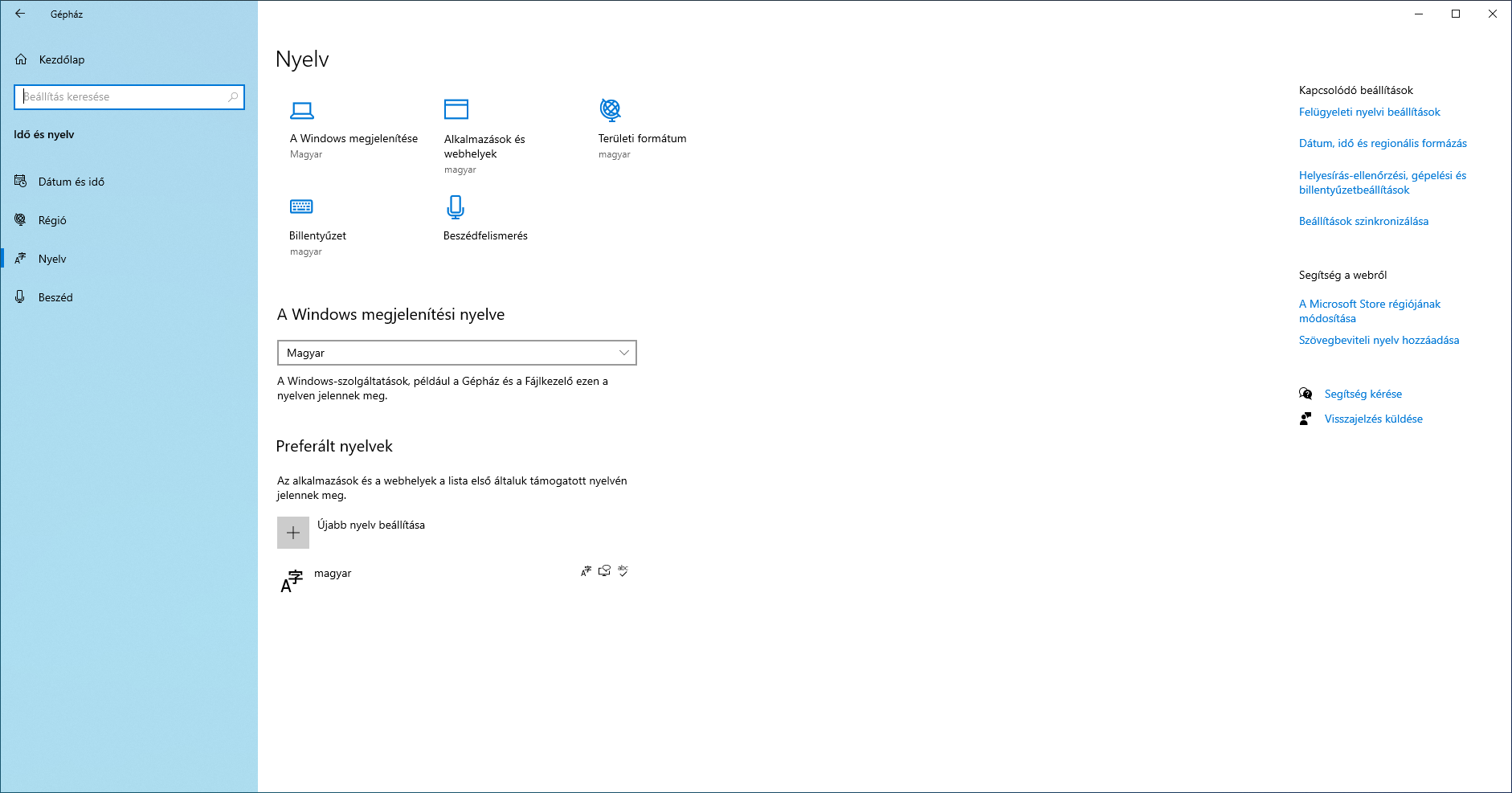Click the Beszédfelismerés microphone icon
The height and width of the screenshot is (793, 1512).
[x=456, y=207]
